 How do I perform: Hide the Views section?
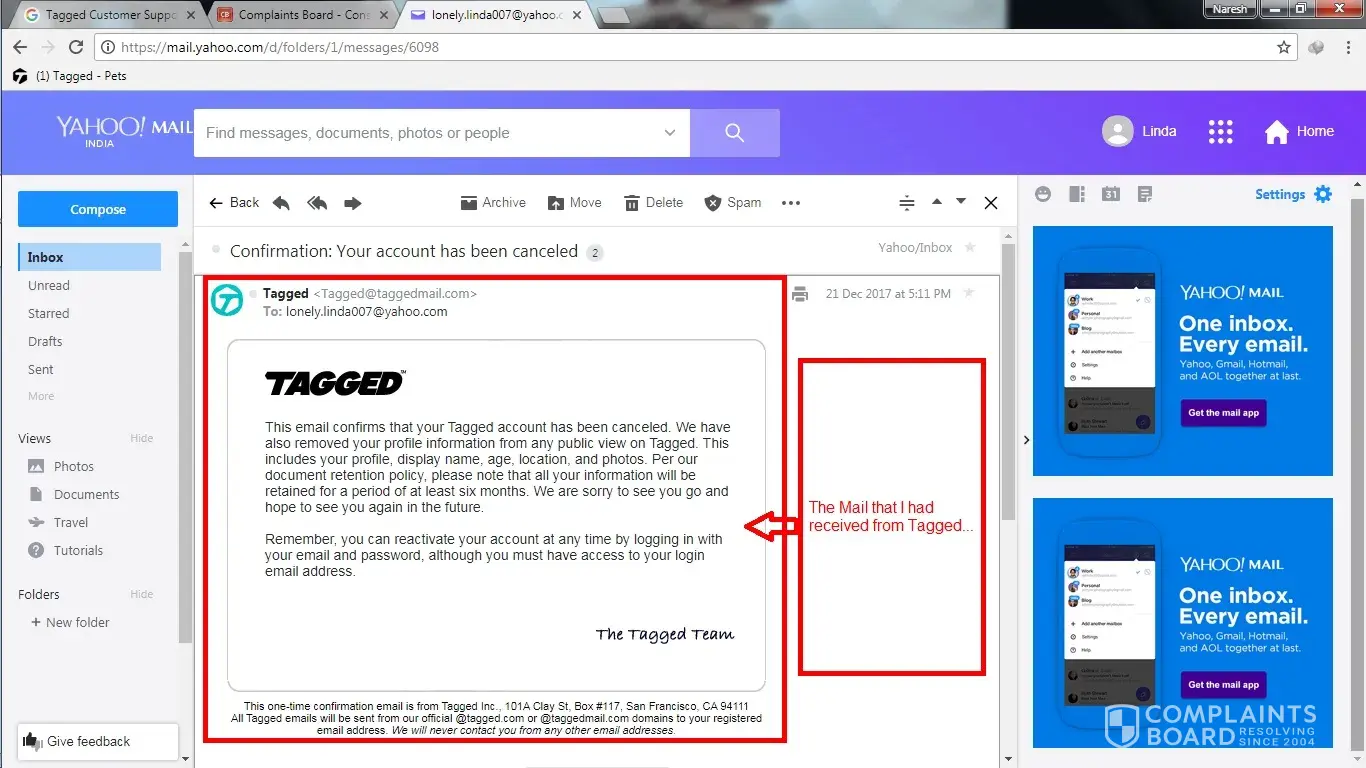click(141, 438)
